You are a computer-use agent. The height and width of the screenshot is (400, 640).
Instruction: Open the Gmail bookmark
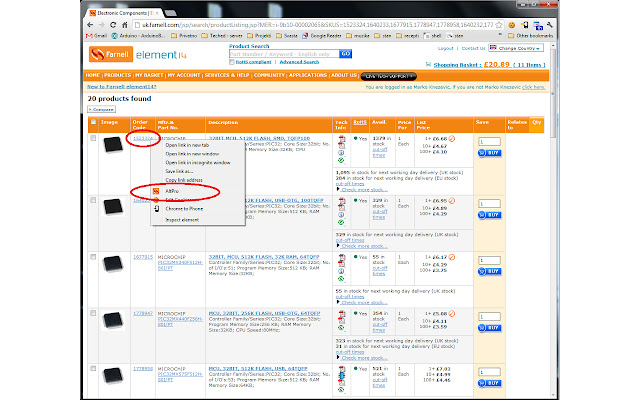click(97, 36)
